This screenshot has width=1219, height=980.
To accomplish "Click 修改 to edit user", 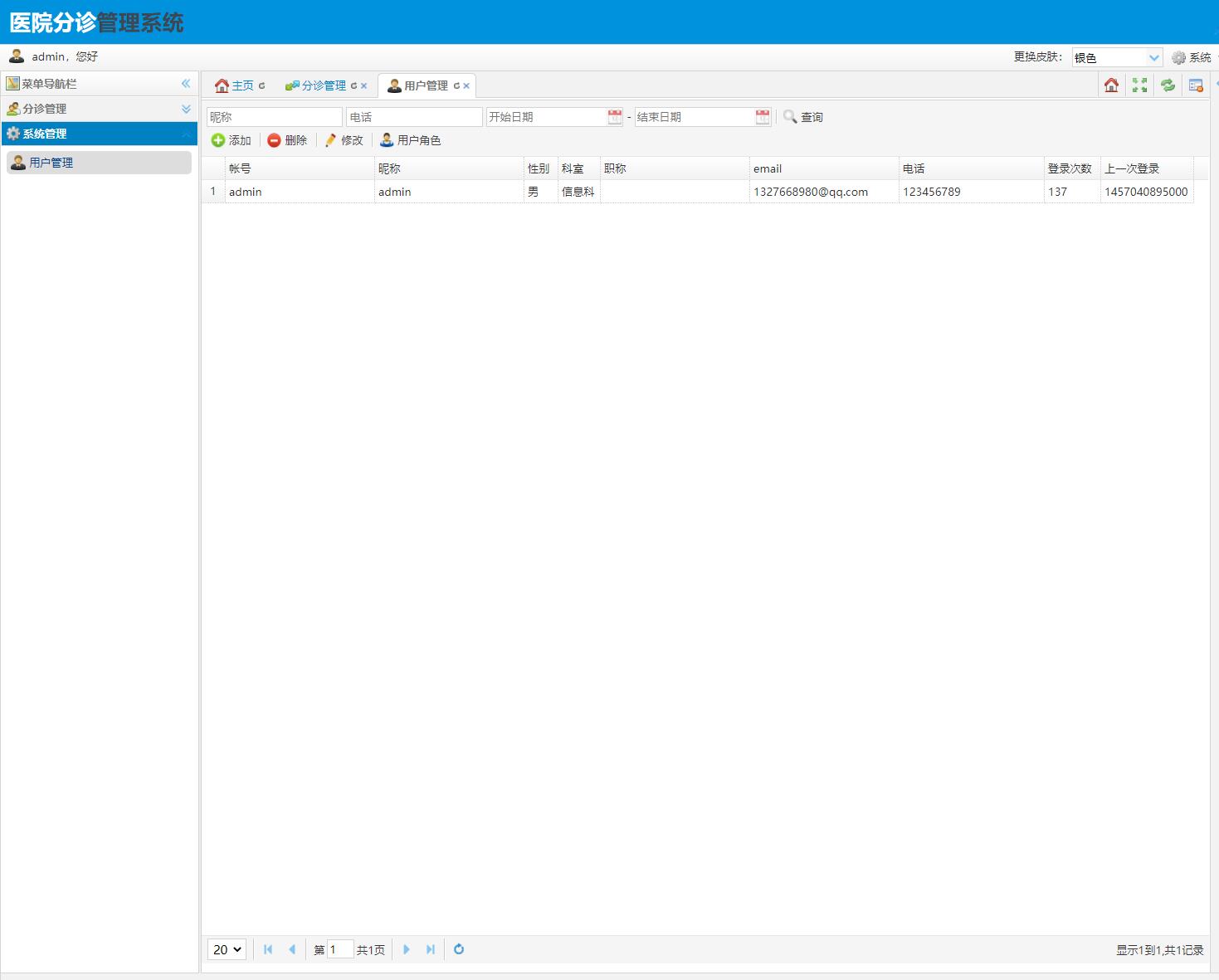I will pyautogui.click(x=344, y=140).
